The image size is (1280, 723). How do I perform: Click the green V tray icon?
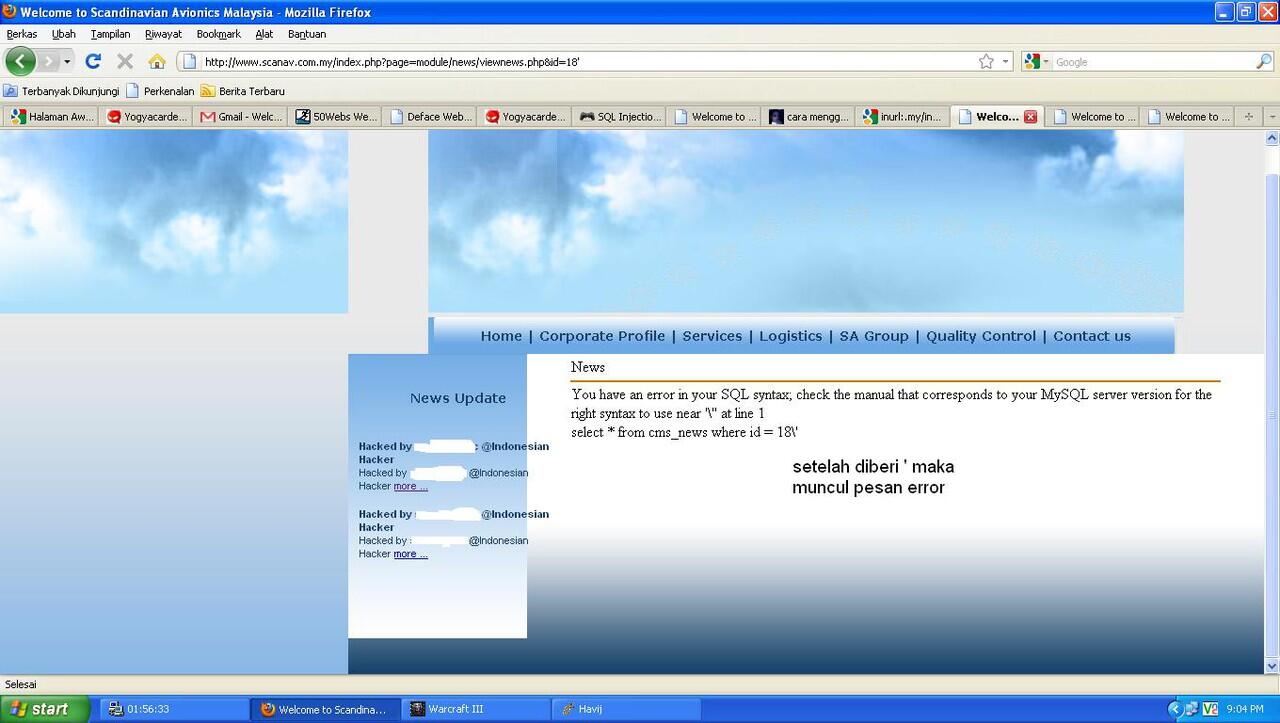click(1210, 709)
